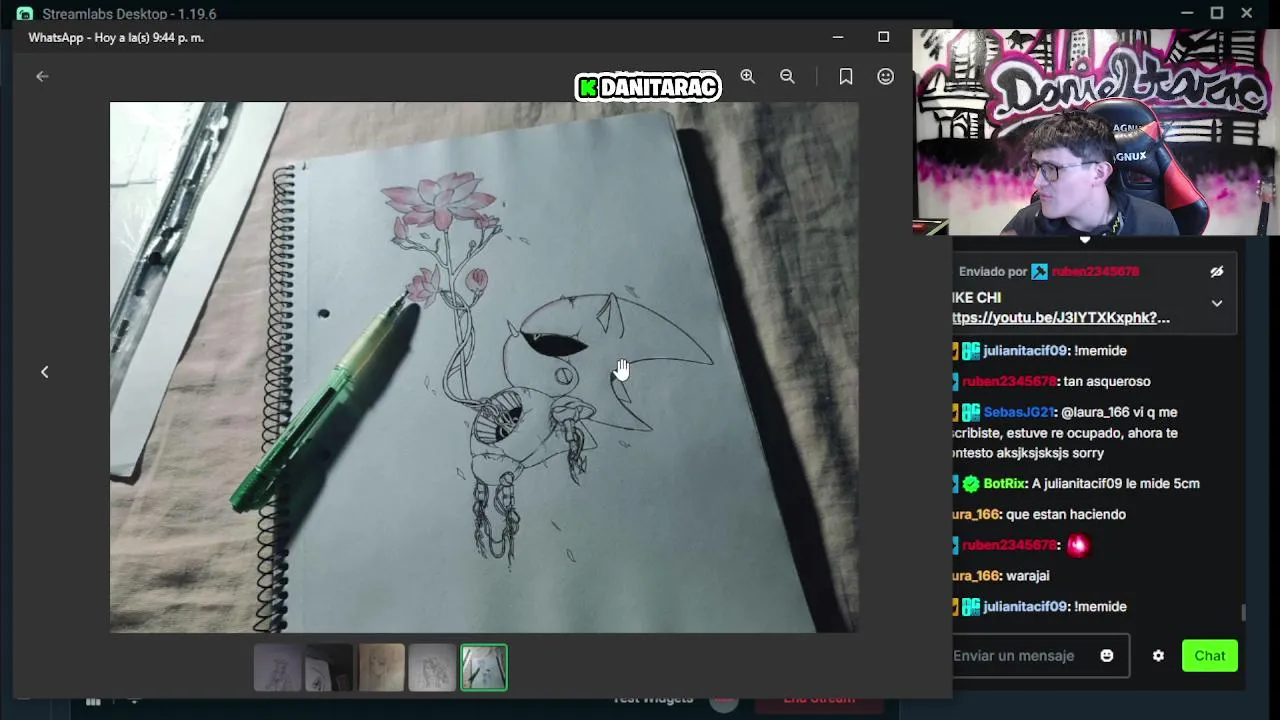This screenshot has width=1280, height=720.
Task: Select highlighted fifth thumbnail in filmstrip
Action: tap(484, 668)
